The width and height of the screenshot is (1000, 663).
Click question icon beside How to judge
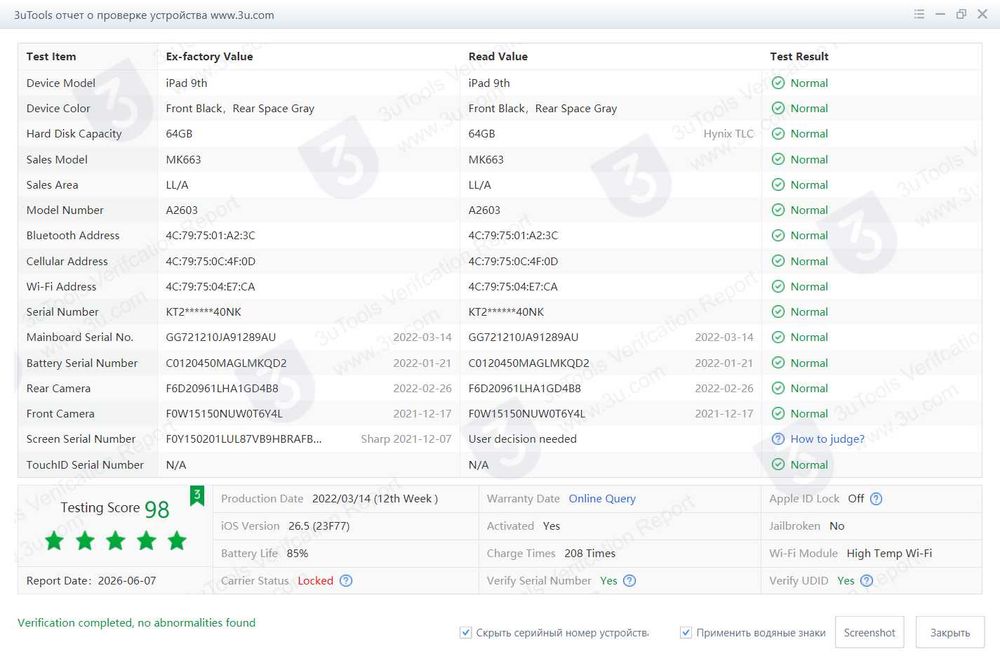click(x=778, y=439)
